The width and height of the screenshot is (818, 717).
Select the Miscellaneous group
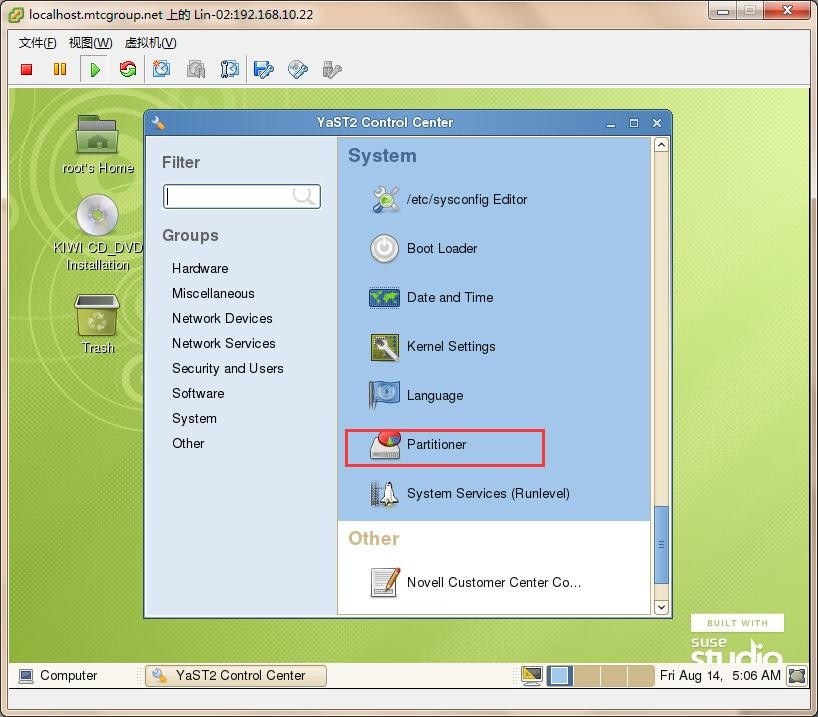(x=213, y=294)
